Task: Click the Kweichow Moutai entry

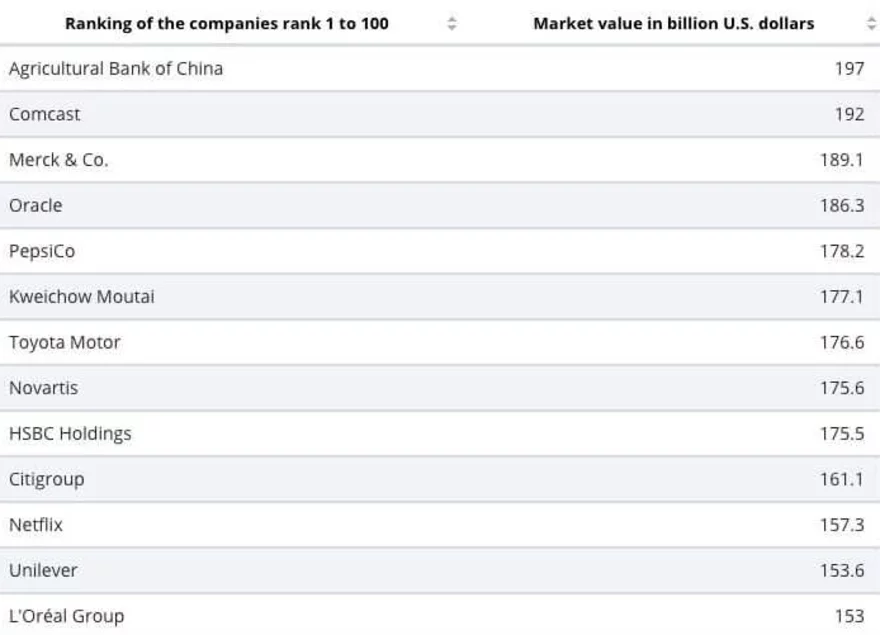Action: pos(82,297)
